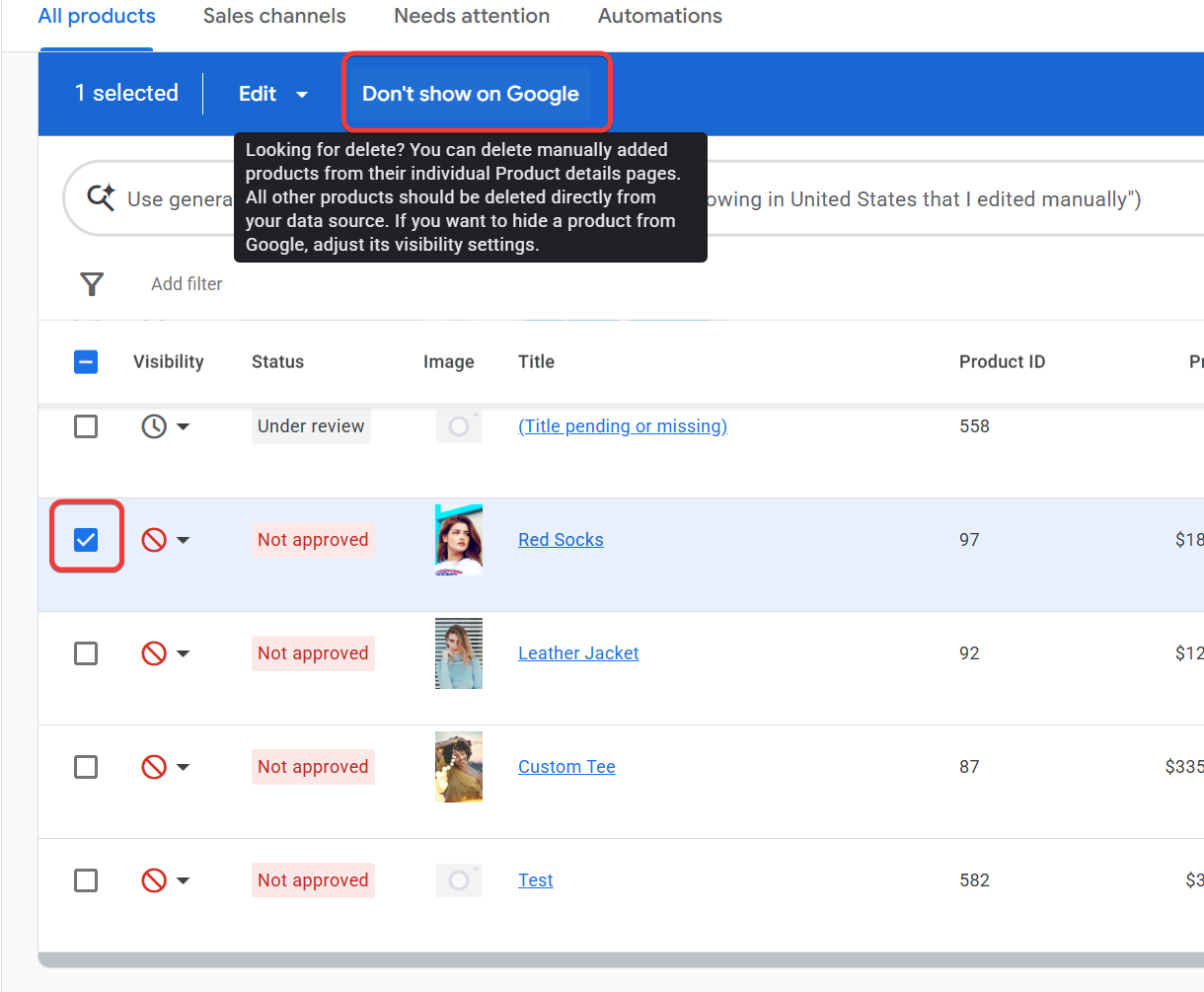
Task: Click the Test product not-visible status icon
Action: 154,880
